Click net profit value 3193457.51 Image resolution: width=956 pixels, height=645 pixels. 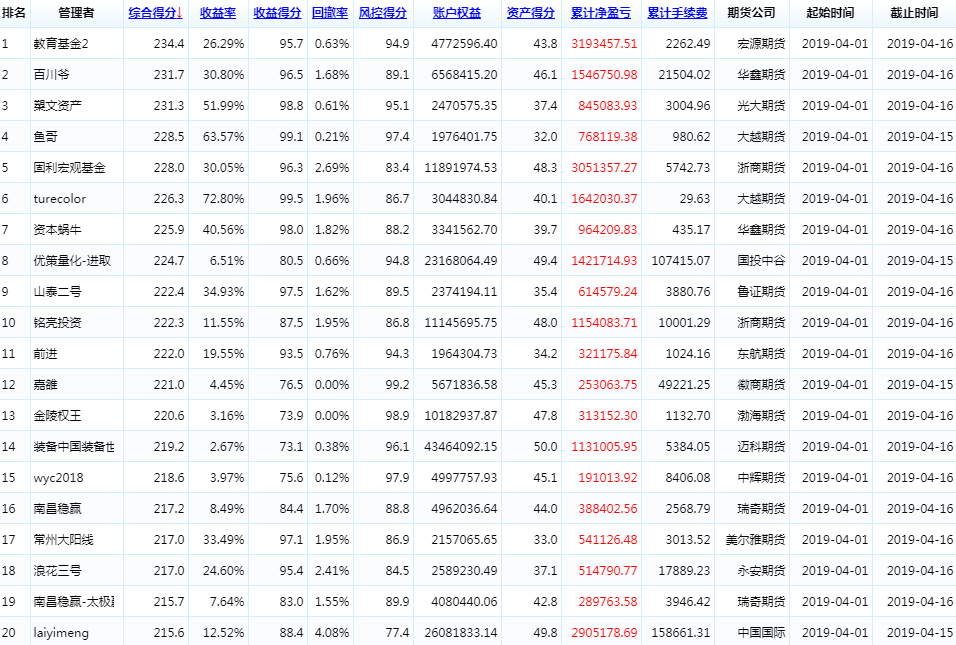(604, 44)
